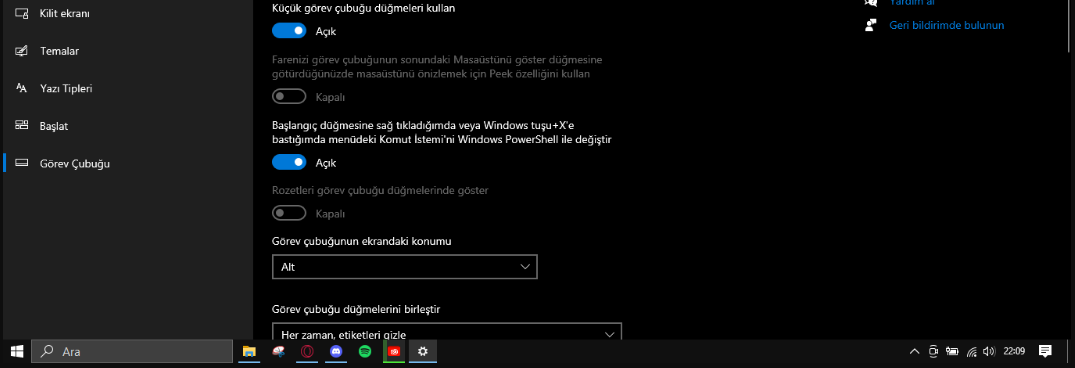1075x368 pixels.
Task: Open the Başlat settings page
Action: (127, 126)
